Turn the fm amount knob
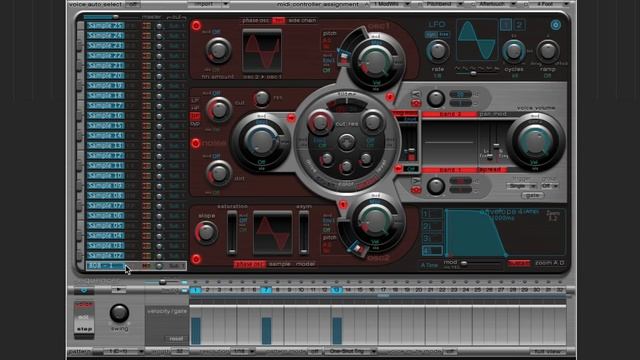 [x=218, y=51]
